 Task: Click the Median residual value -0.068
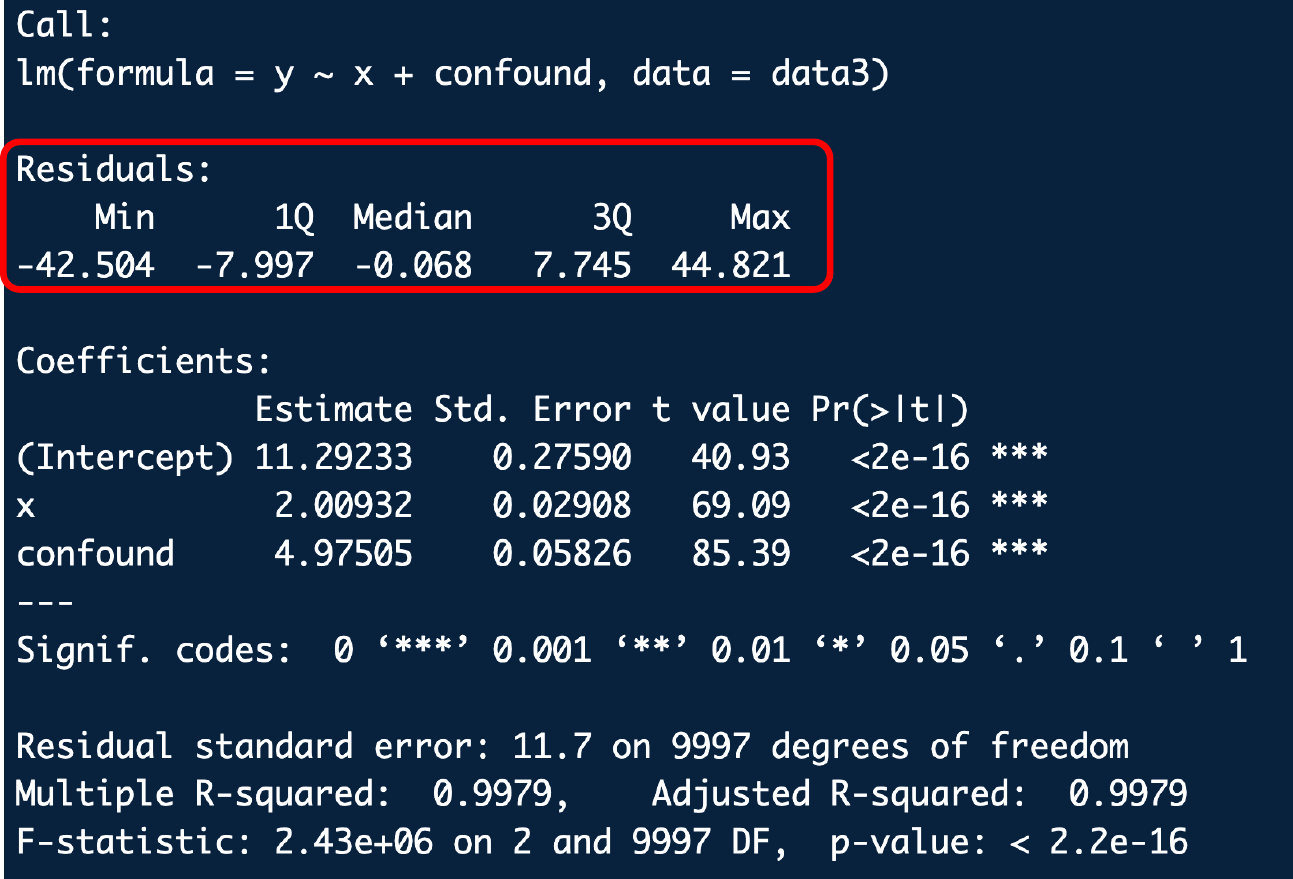point(413,265)
